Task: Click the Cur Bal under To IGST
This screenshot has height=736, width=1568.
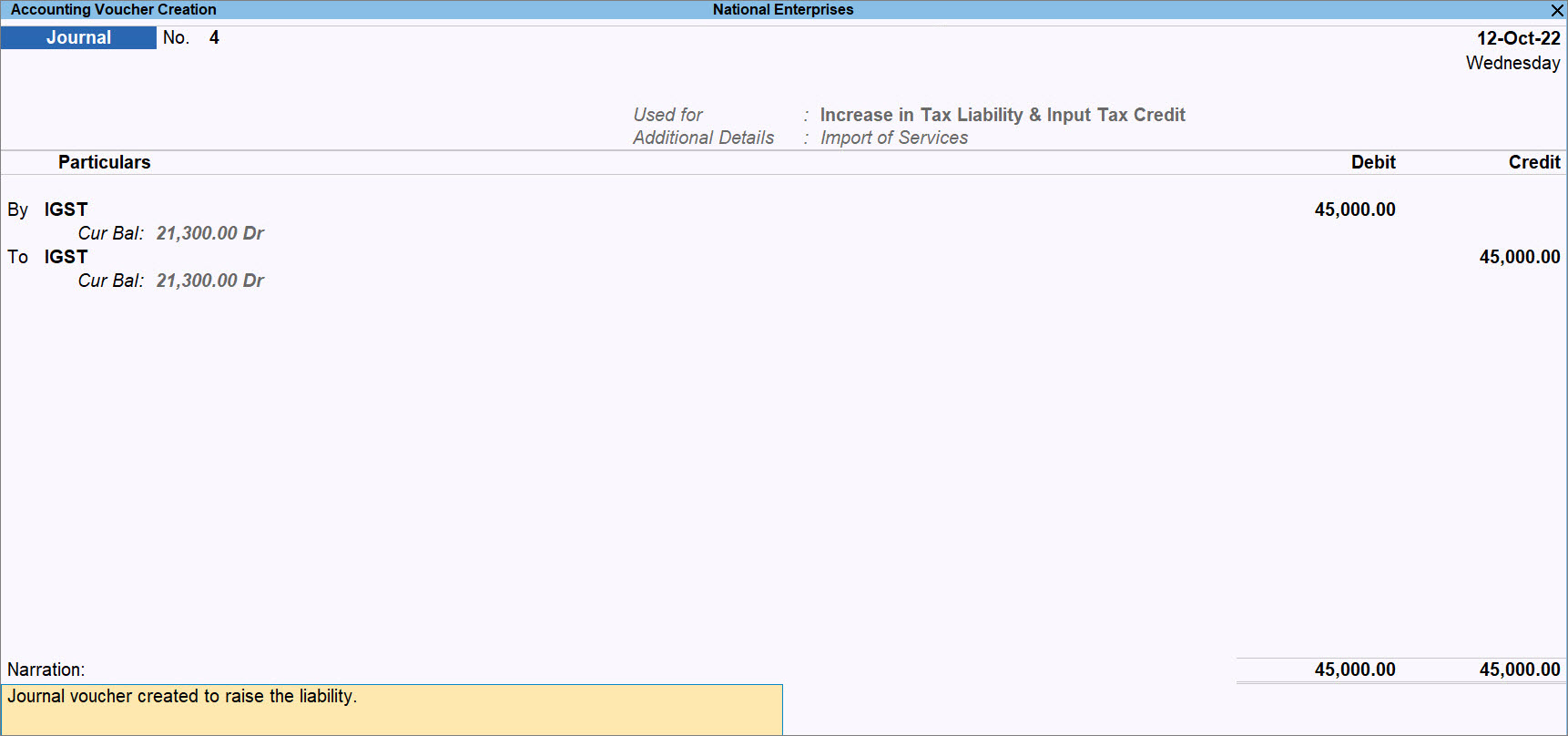Action: [x=171, y=281]
